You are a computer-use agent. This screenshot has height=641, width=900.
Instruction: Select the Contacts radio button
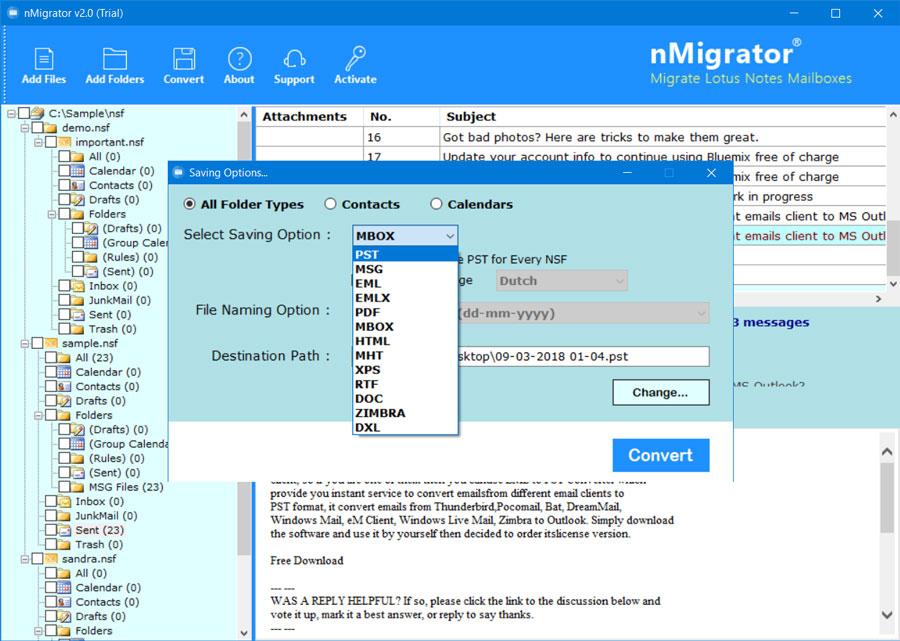tap(330, 204)
